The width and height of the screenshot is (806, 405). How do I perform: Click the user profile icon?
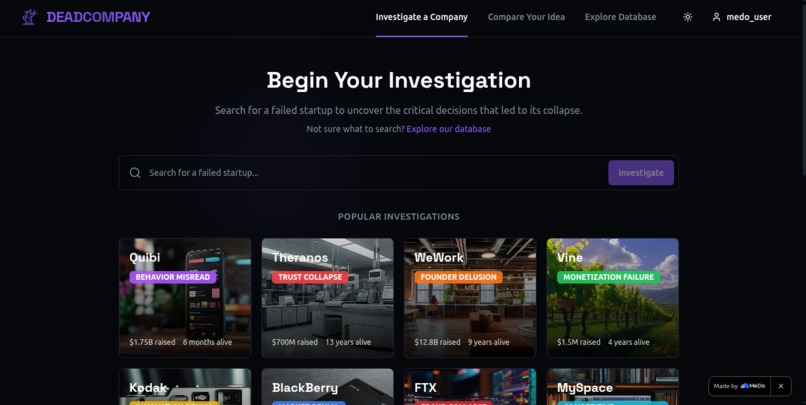716,17
